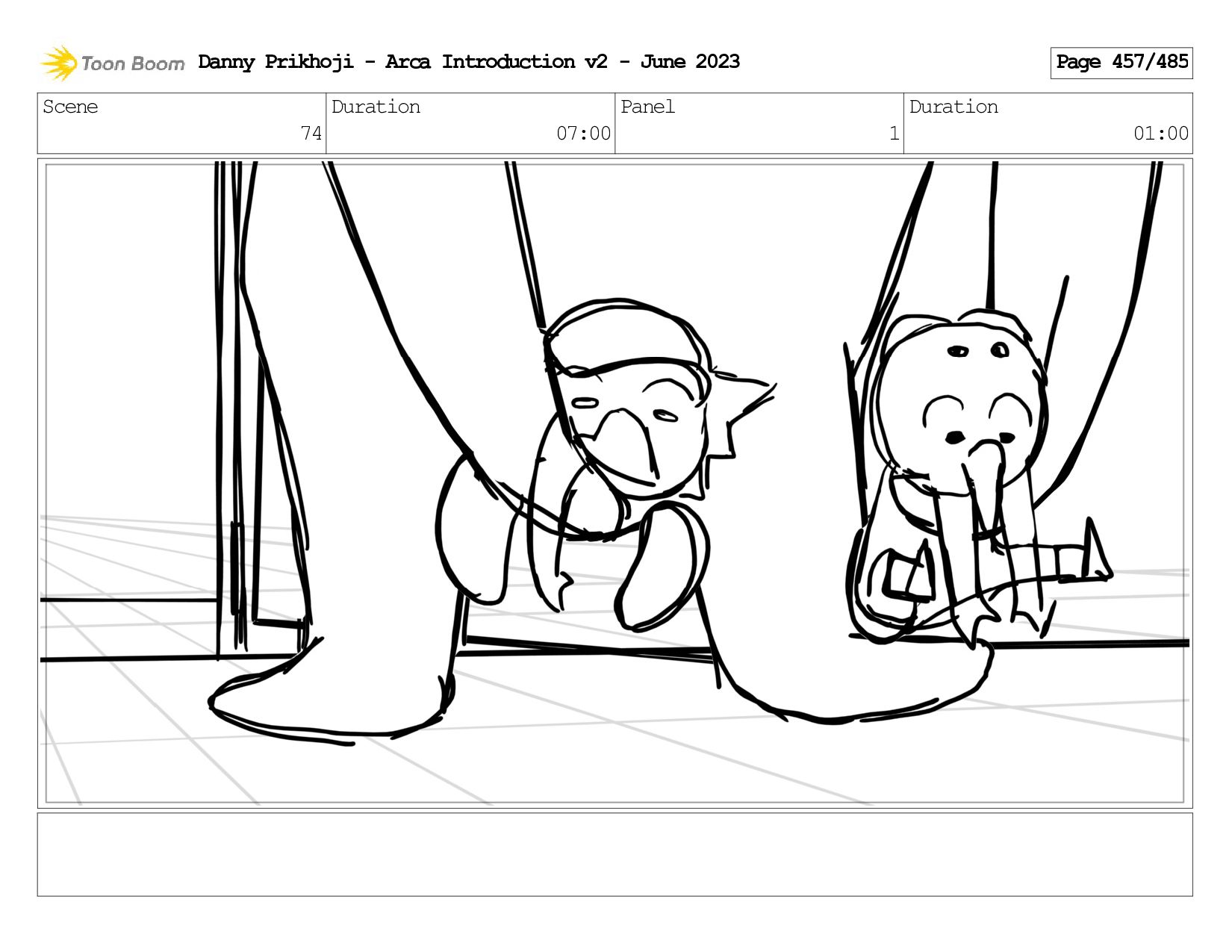
Task: Click panel duration value '01:00'
Action: point(1160,134)
